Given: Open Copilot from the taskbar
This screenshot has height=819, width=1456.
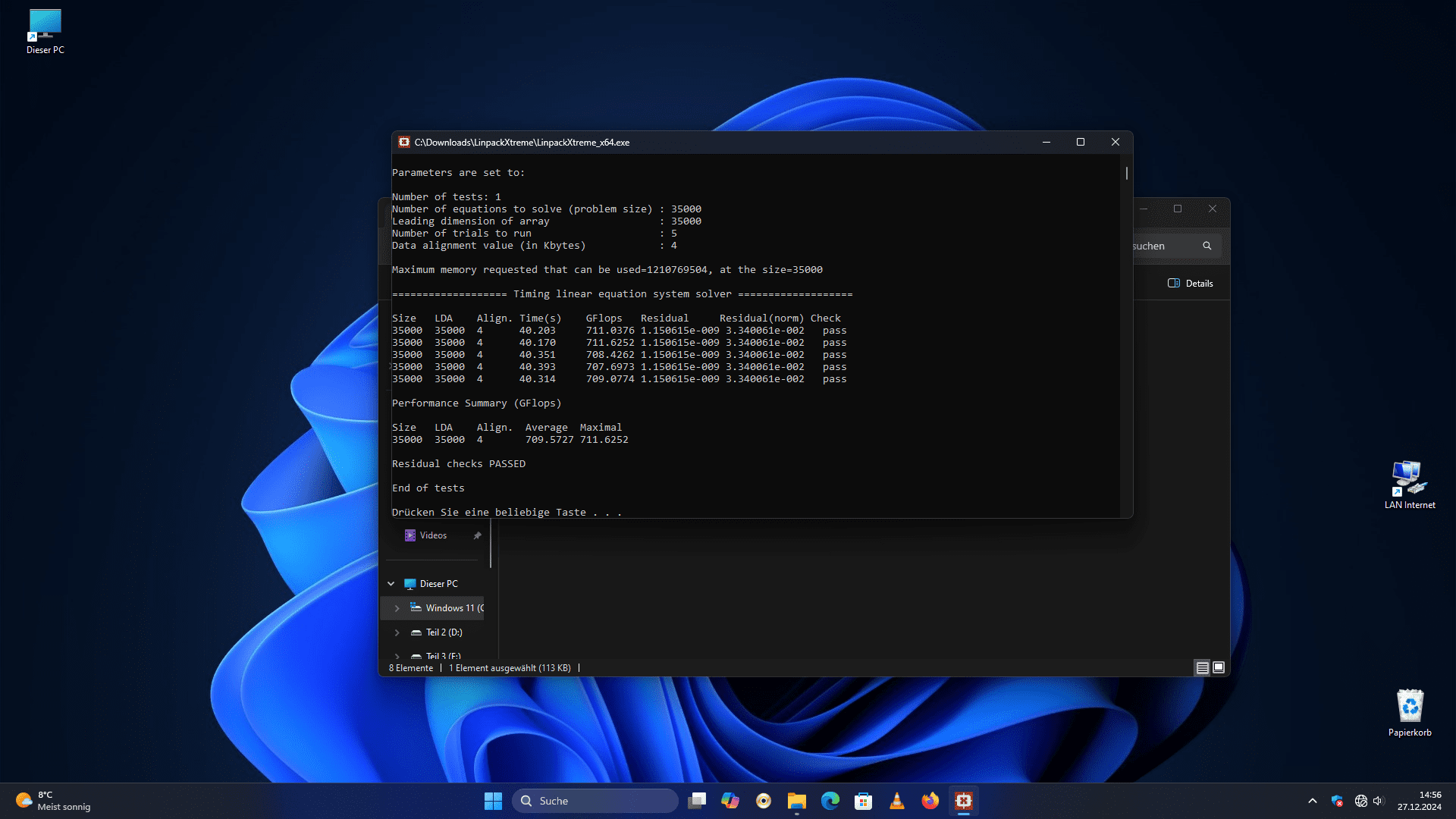Looking at the screenshot, I should pyautogui.click(x=730, y=801).
